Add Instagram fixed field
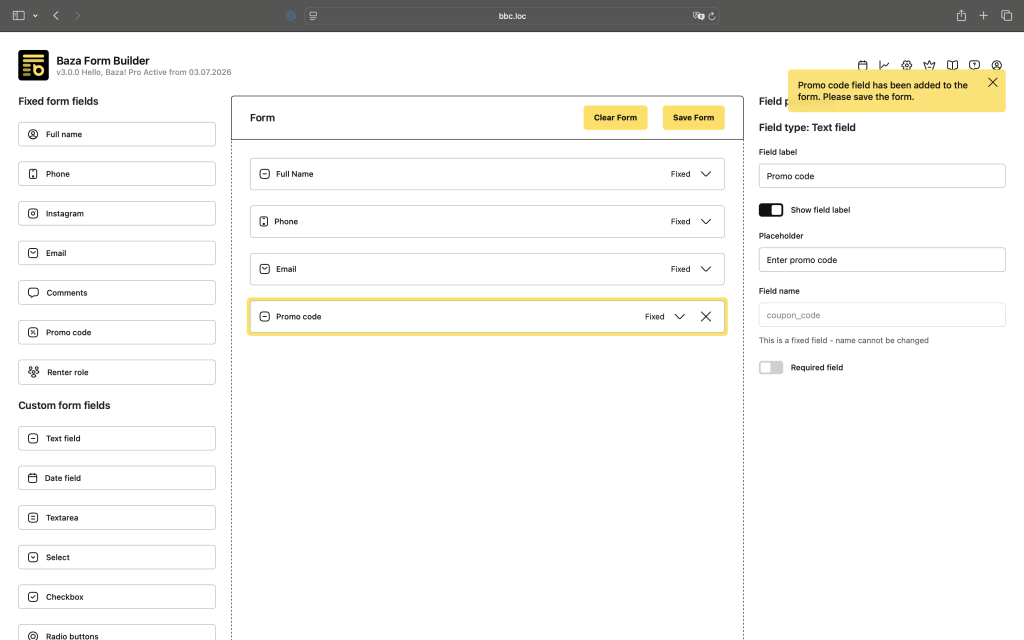 tap(117, 214)
